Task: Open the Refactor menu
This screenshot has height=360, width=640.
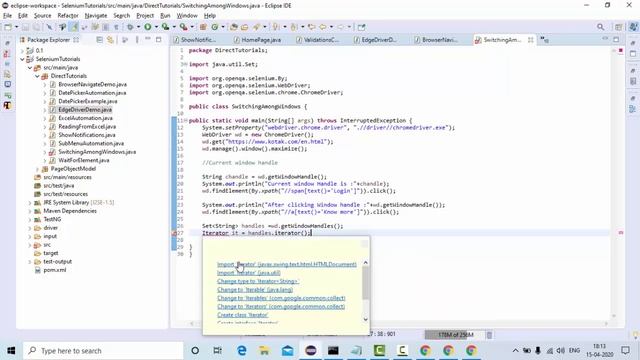Action: coord(68,16)
